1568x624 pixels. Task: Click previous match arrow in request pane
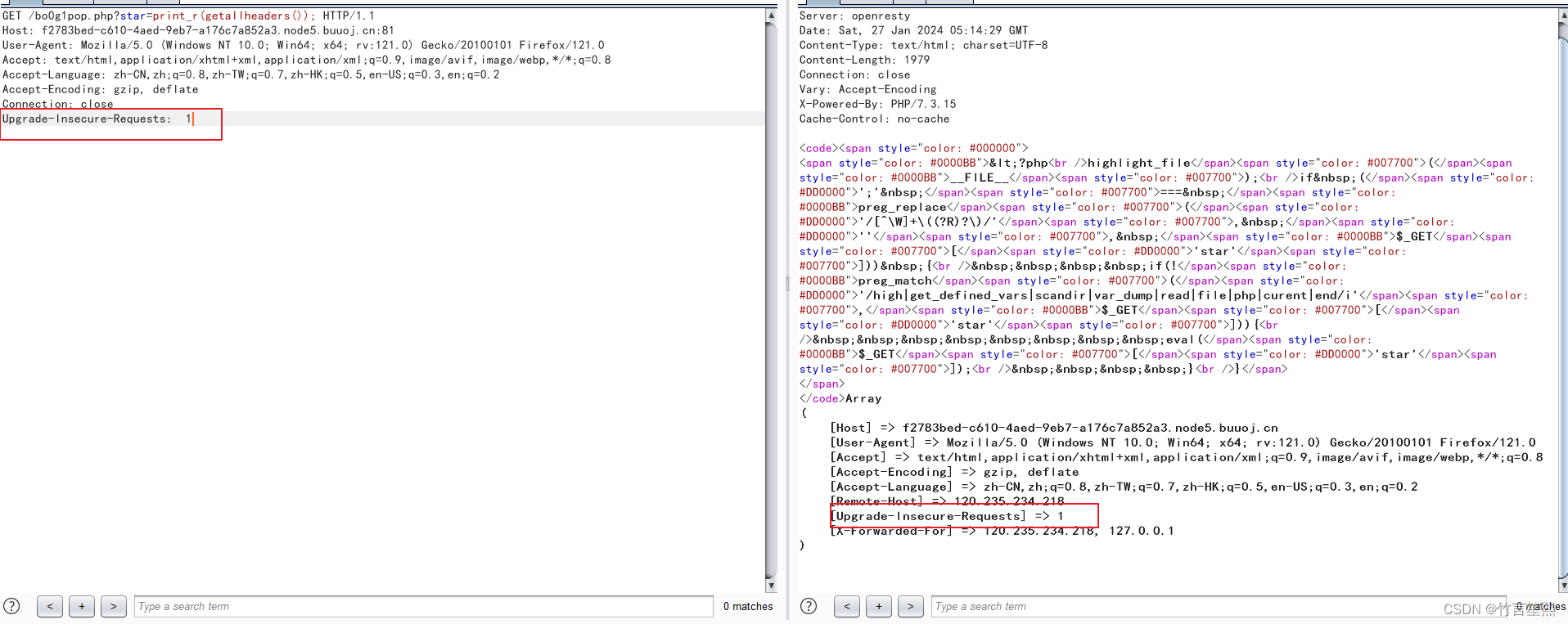tap(50, 606)
